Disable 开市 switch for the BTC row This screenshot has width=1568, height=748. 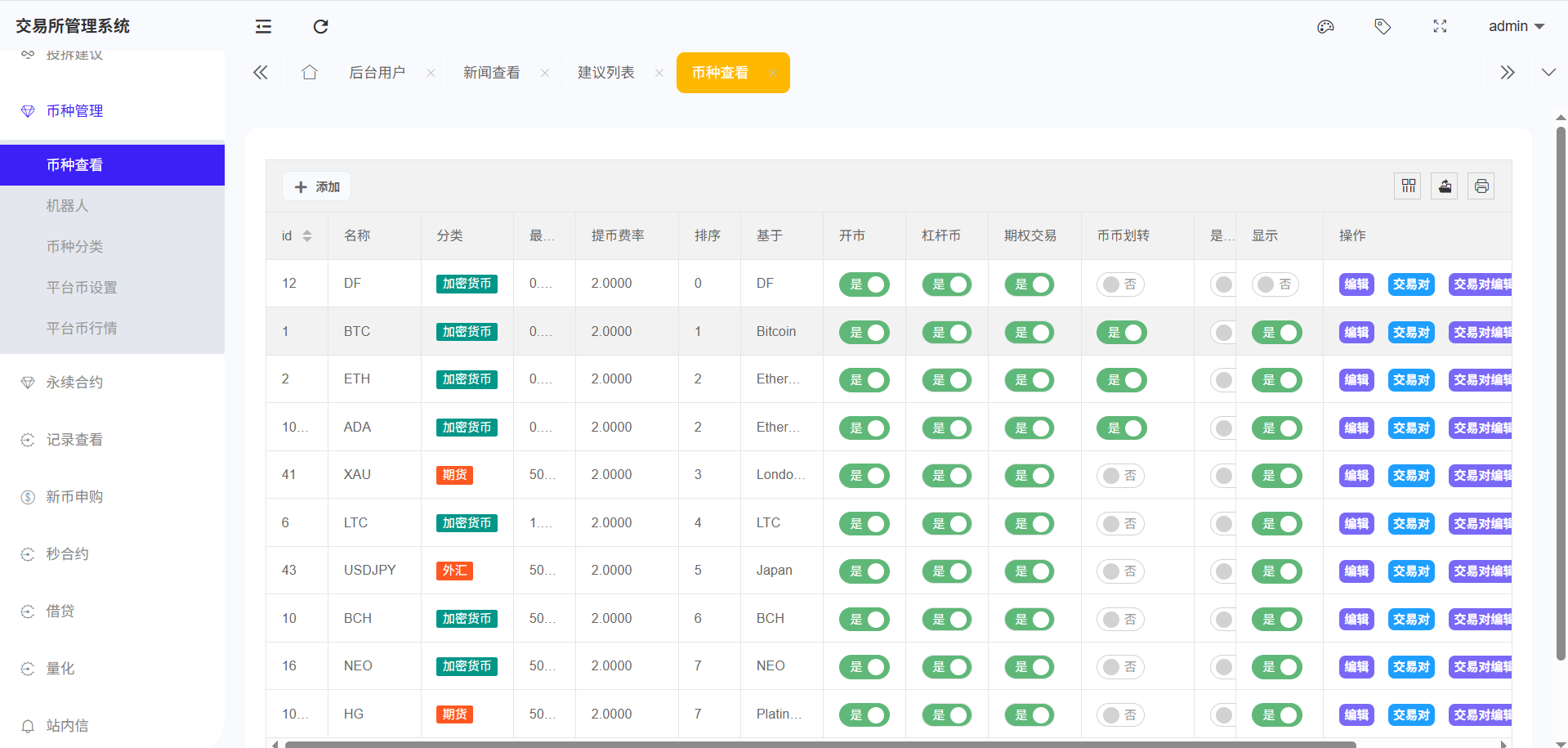coord(864,333)
